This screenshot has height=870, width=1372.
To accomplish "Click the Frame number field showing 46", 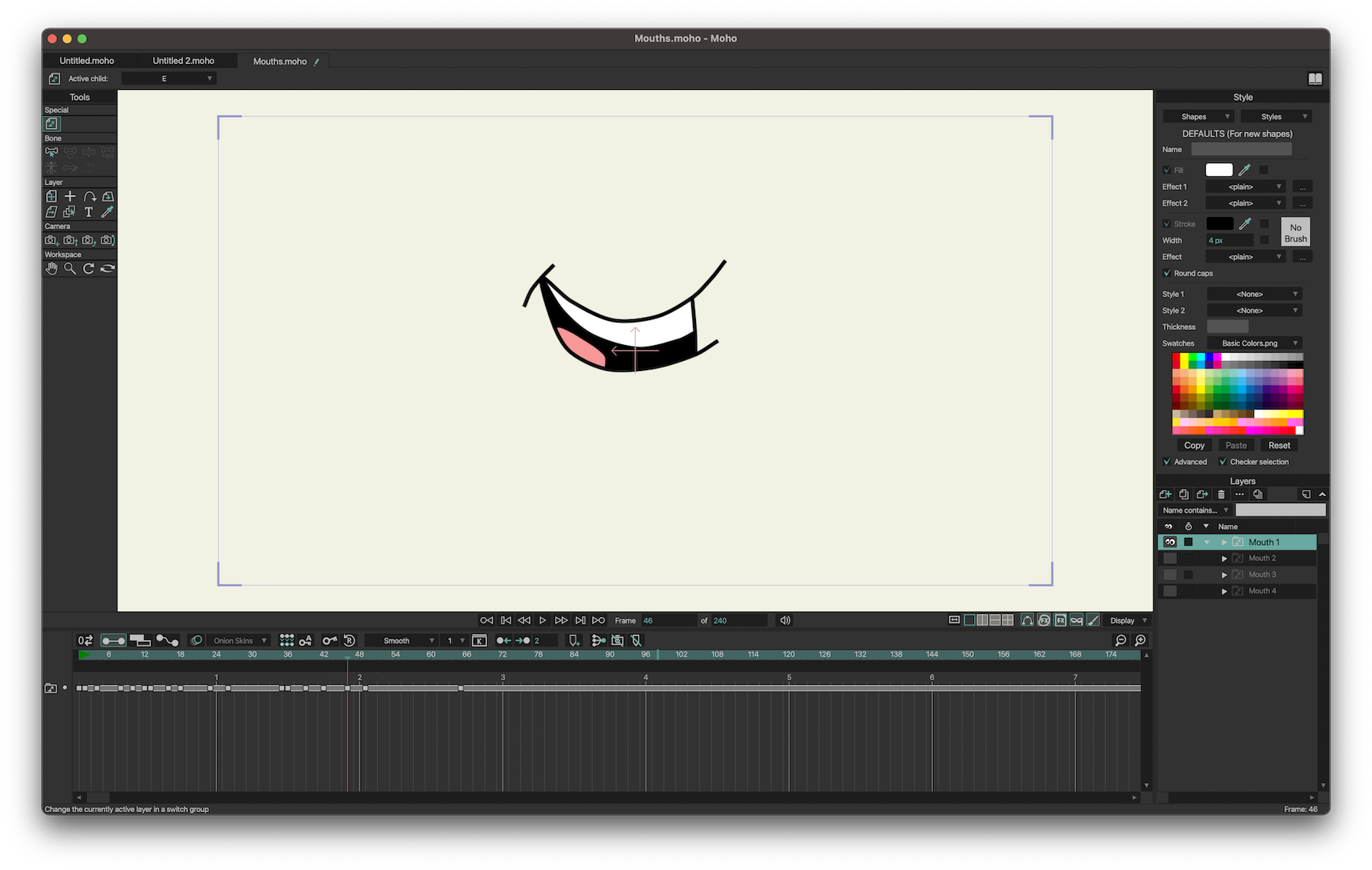I will (668, 620).
